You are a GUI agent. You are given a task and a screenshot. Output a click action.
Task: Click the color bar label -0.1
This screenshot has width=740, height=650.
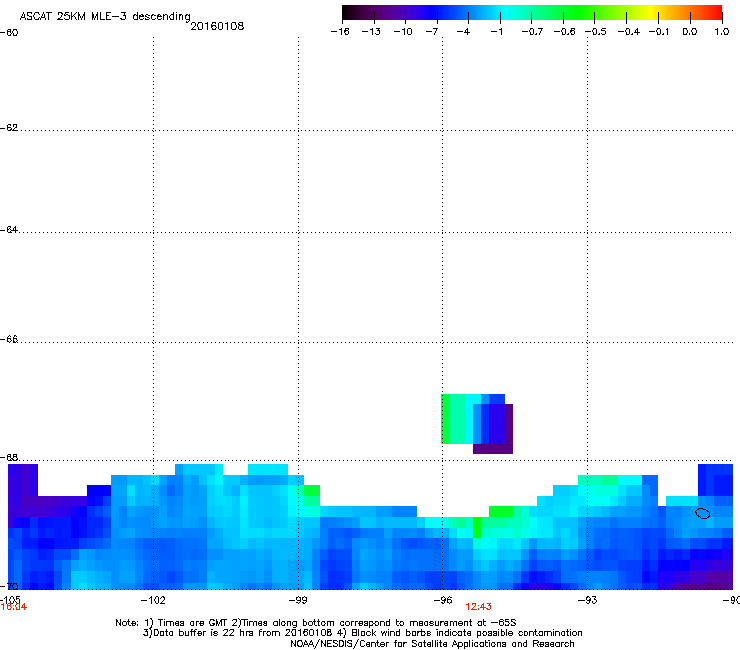[659, 32]
